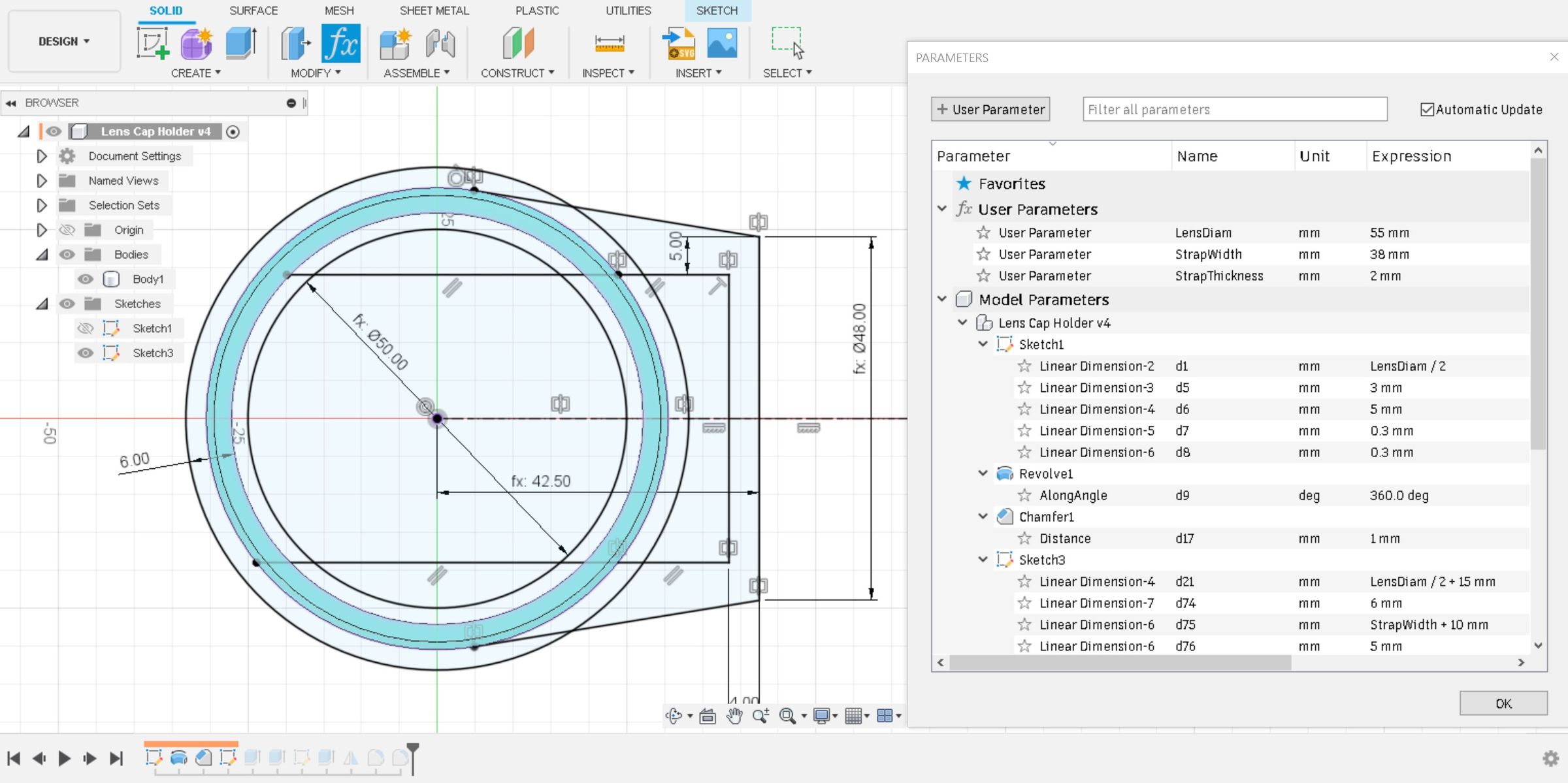Open the SHEET METAL tab
The width and height of the screenshot is (1568, 783).
434,10
